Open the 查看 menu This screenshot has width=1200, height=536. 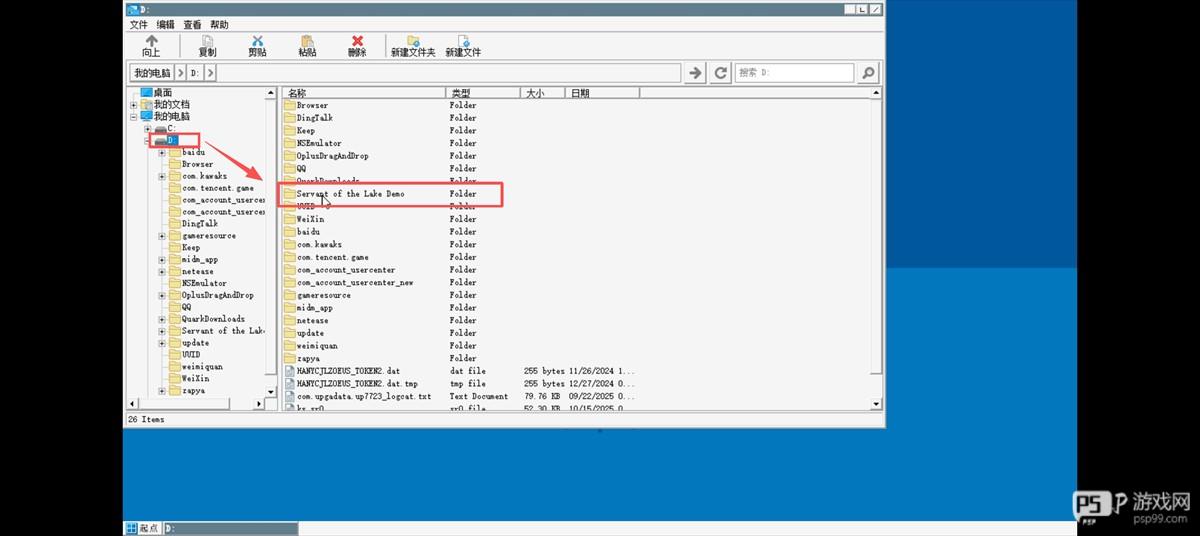pos(192,24)
